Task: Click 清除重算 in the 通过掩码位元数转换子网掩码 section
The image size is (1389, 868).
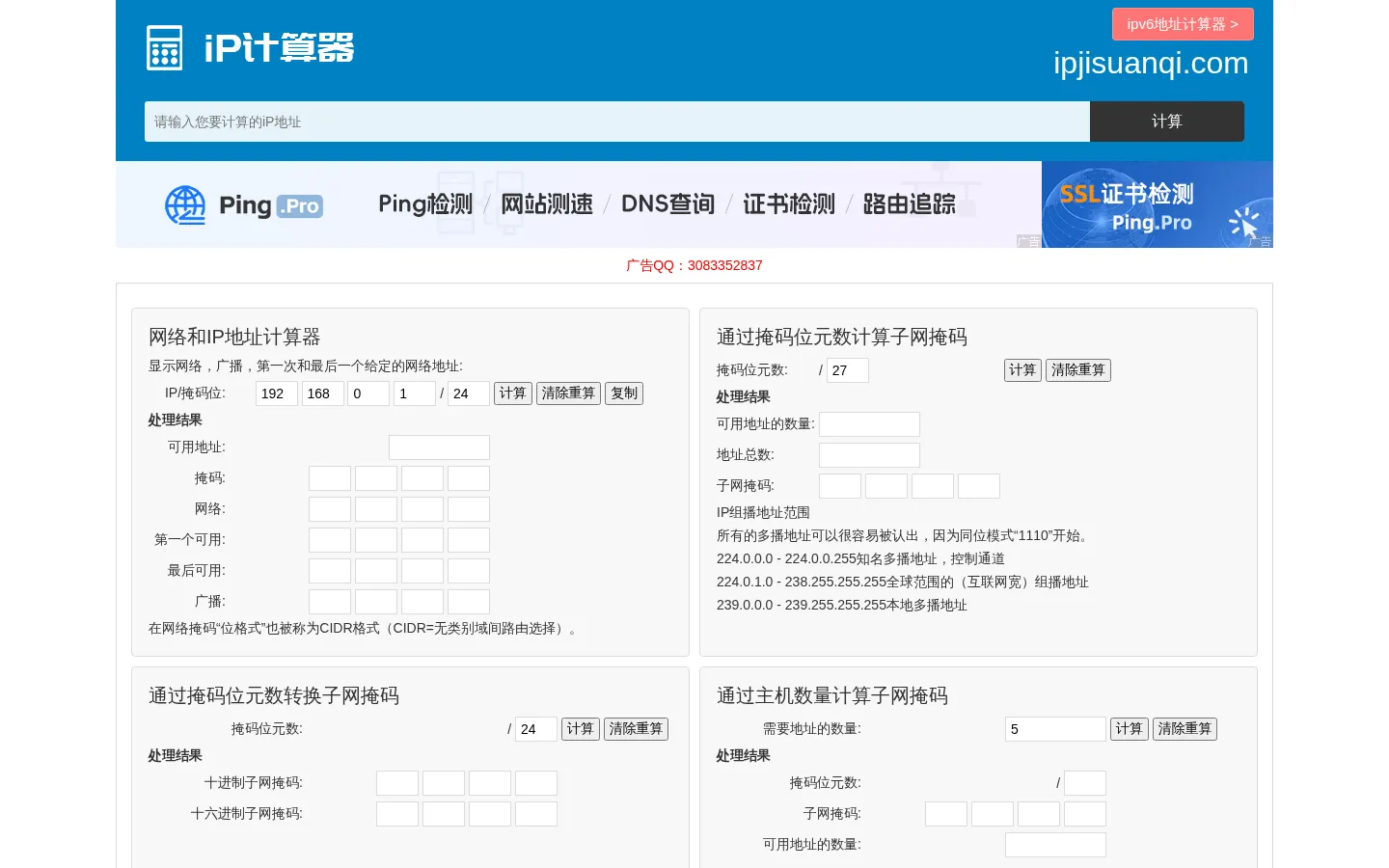Action: [x=636, y=729]
